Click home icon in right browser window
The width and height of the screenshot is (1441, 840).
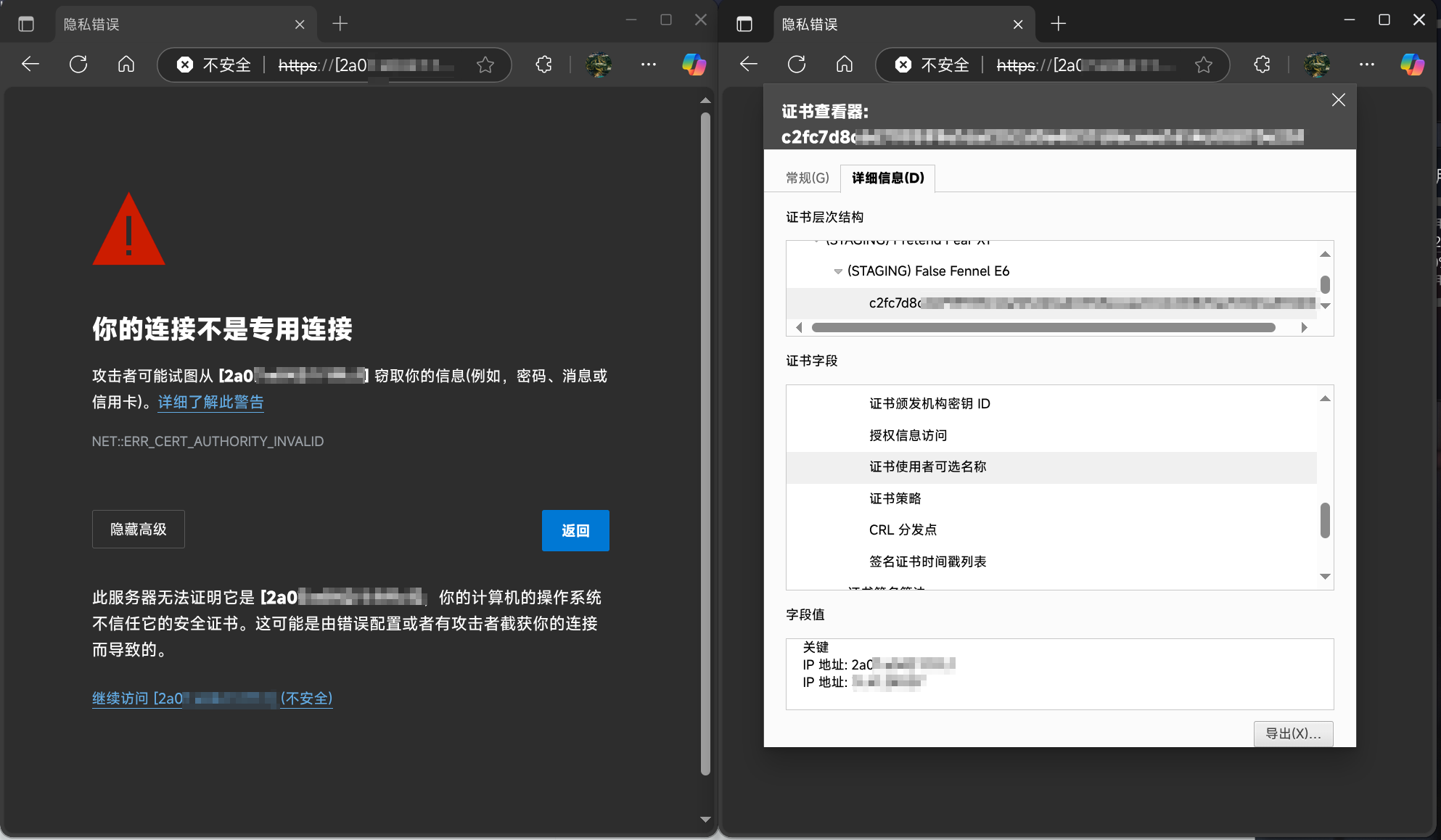(845, 65)
